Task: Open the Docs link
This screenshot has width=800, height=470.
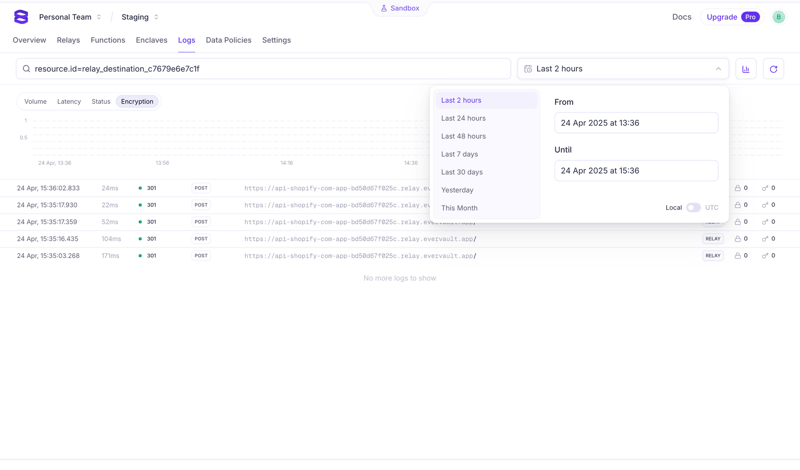Action: (681, 17)
